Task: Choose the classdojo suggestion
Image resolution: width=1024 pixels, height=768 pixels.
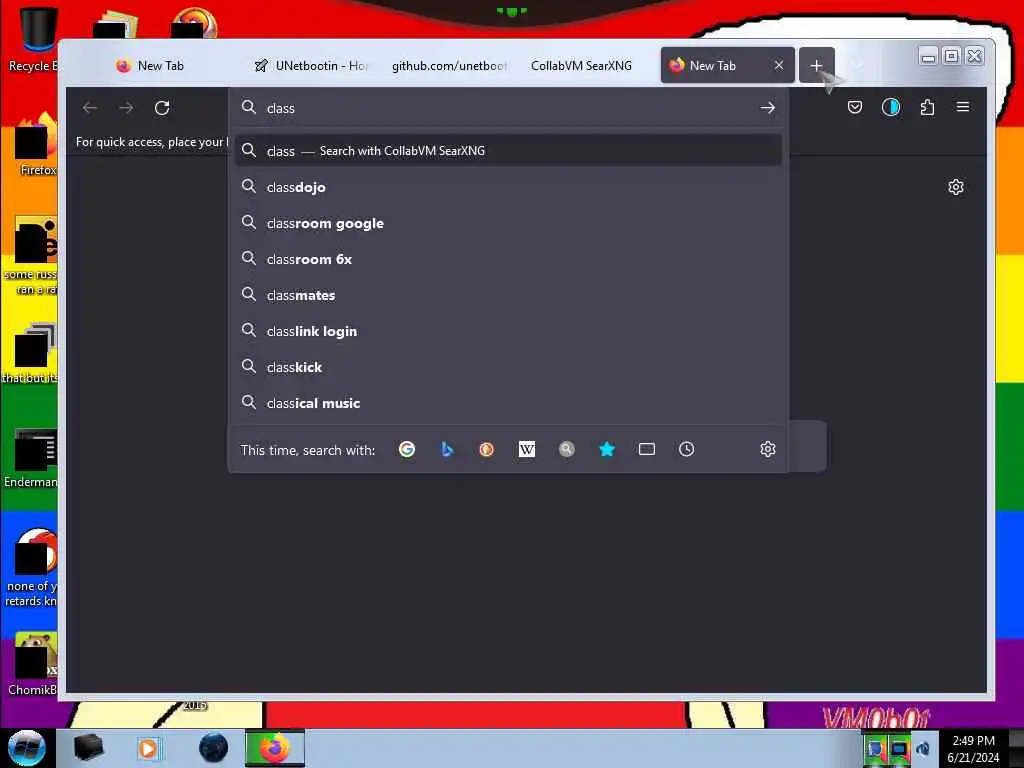Action: coord(508,187)
